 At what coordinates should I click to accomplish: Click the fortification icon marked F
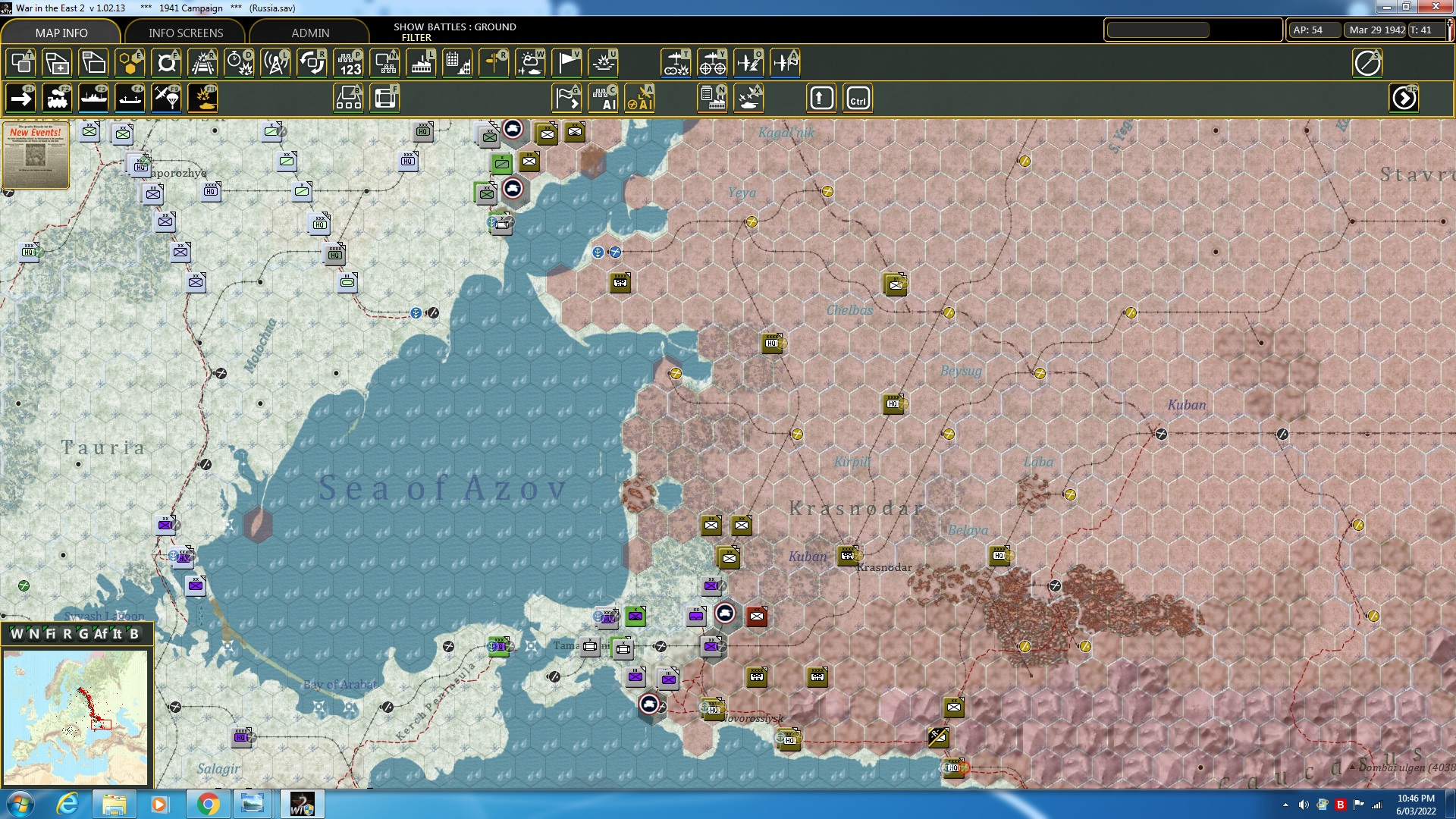[x=384, y=98]
